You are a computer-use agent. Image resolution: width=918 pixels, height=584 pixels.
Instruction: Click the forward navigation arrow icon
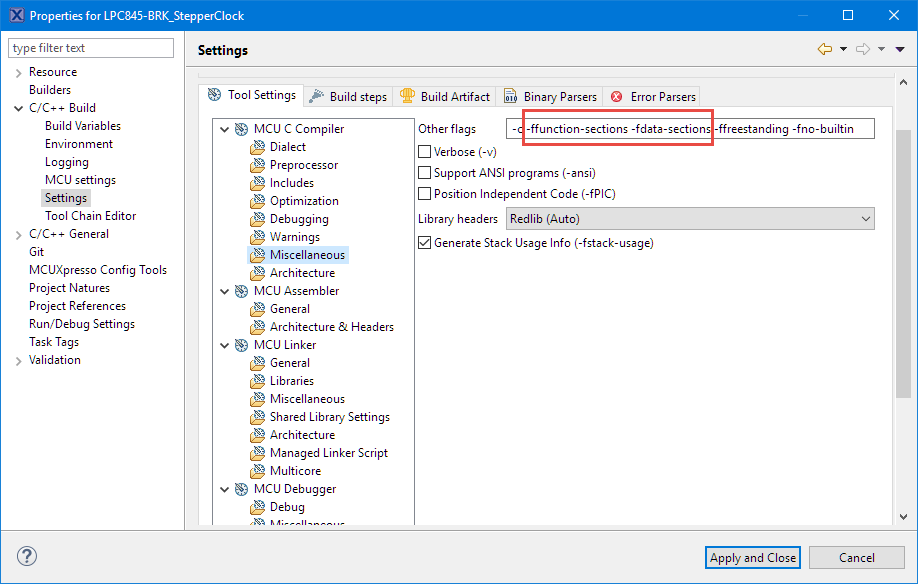click(x=863, y=49)
